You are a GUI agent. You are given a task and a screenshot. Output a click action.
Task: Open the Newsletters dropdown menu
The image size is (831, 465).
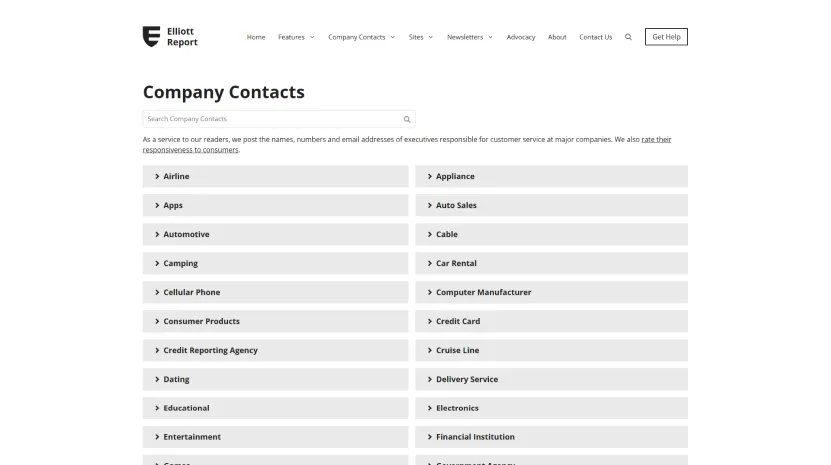click(469, 37)
